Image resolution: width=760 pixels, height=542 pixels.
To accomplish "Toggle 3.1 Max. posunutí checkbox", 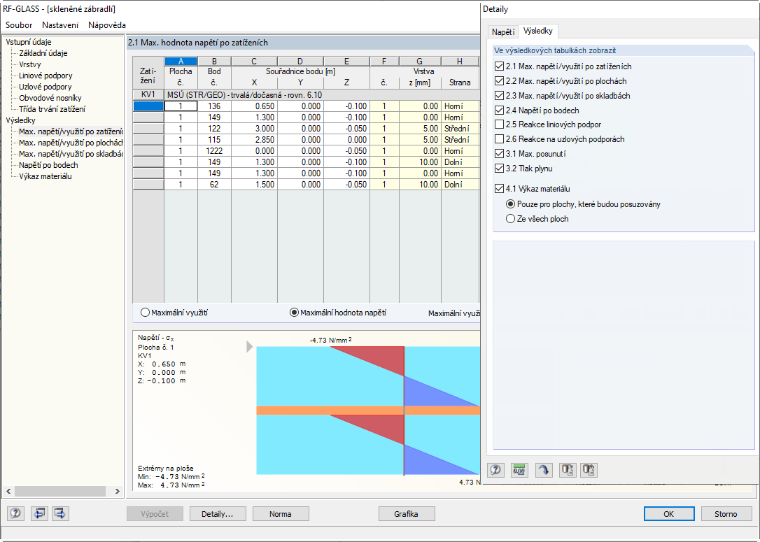I will (499, 154).
